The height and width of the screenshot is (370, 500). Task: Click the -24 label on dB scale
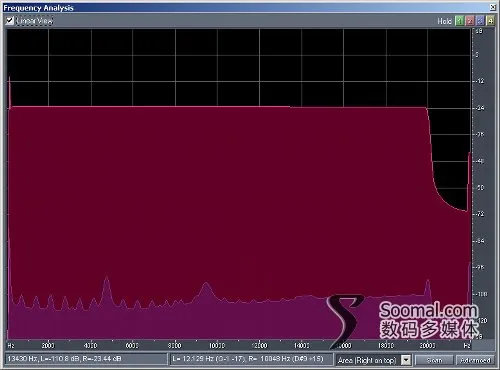tap(480, 108)
